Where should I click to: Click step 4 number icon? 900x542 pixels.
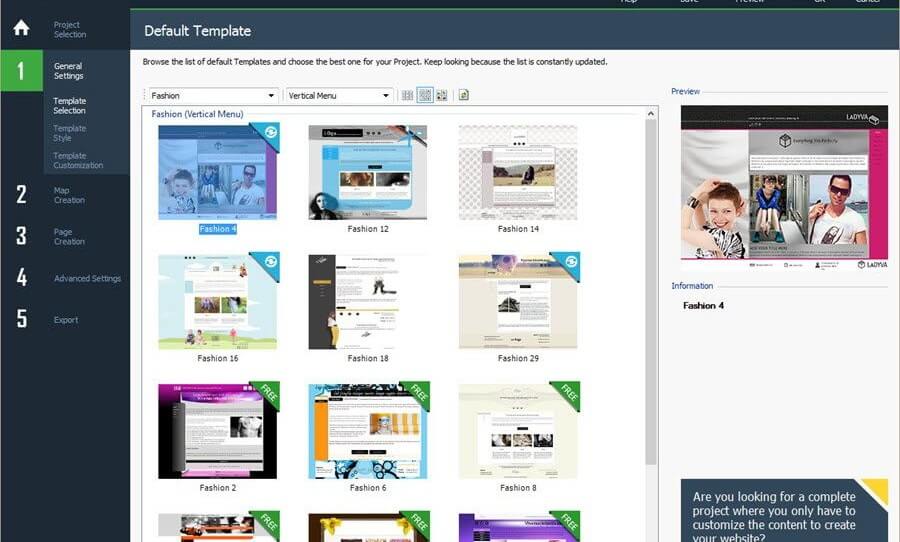[21, 277]
